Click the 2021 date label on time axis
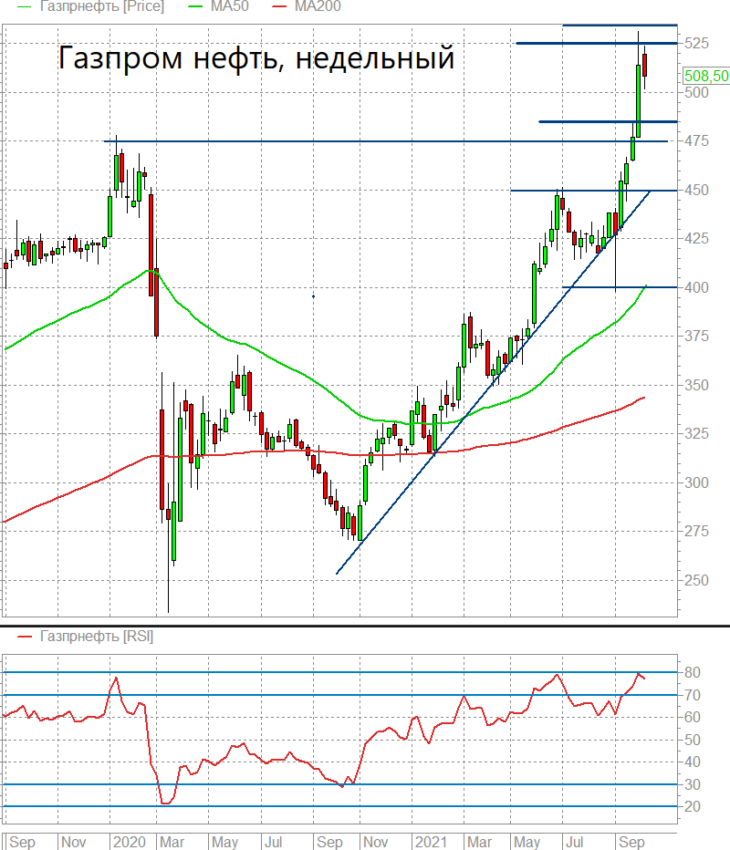Screen dimensions: 730x850 pyautogui.click(x=431, y=842)
